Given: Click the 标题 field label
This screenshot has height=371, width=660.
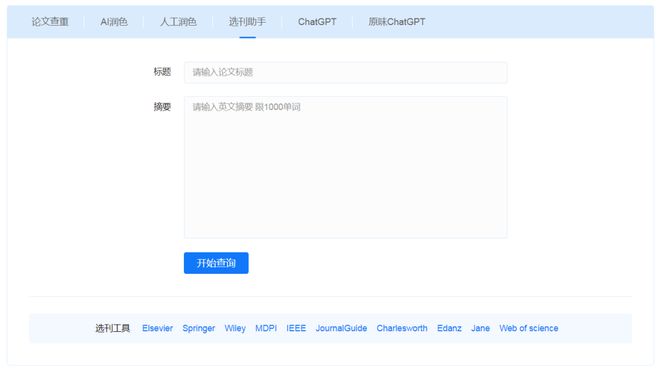Looking at the screenshot, I should 162,72.
